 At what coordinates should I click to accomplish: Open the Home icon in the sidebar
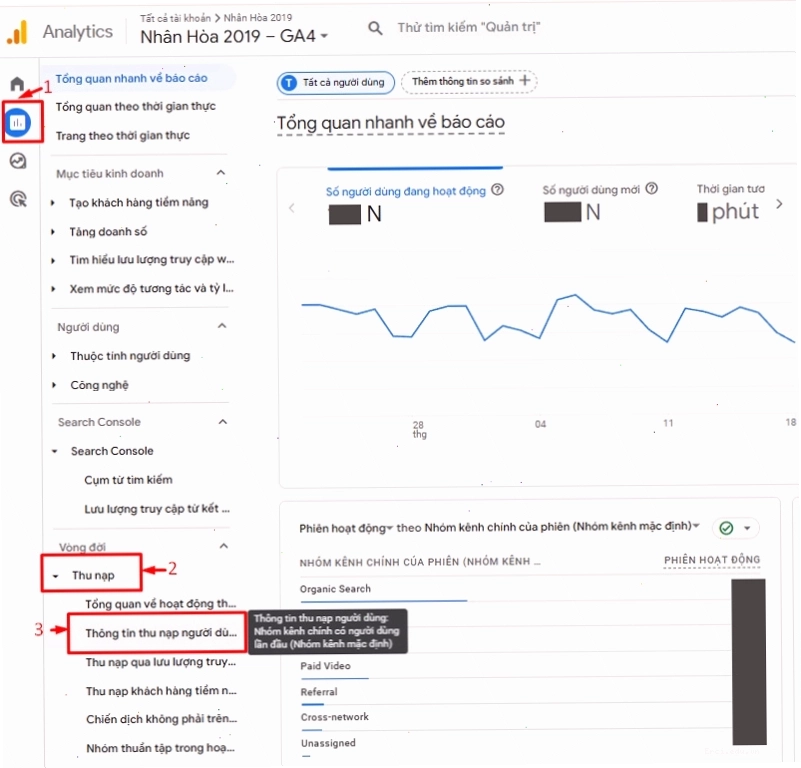pyautogui.click(x=17, y=83)
